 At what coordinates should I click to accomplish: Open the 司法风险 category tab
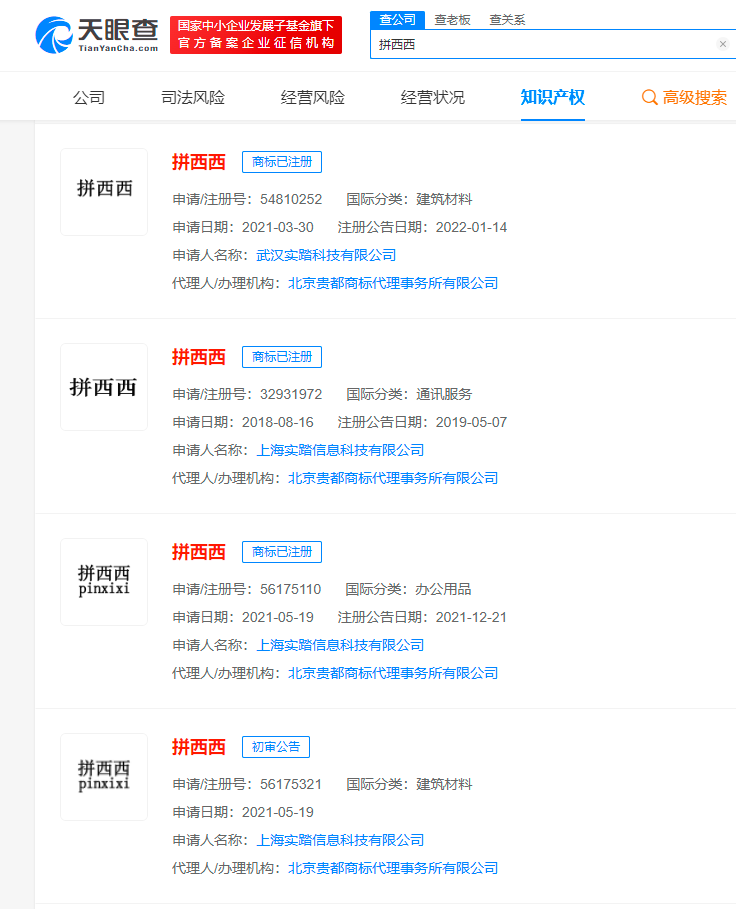(193, 98)
